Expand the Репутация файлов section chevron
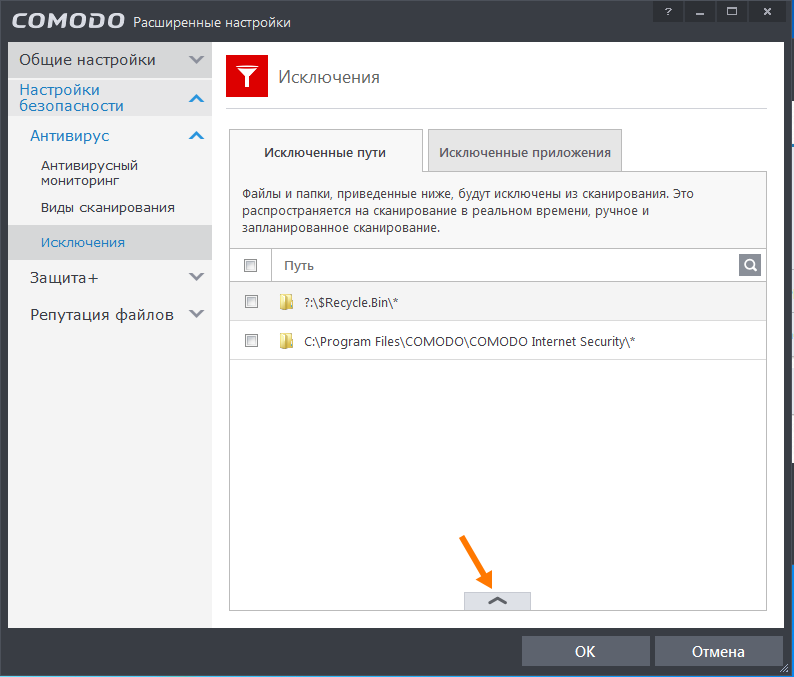 [196, 314]
